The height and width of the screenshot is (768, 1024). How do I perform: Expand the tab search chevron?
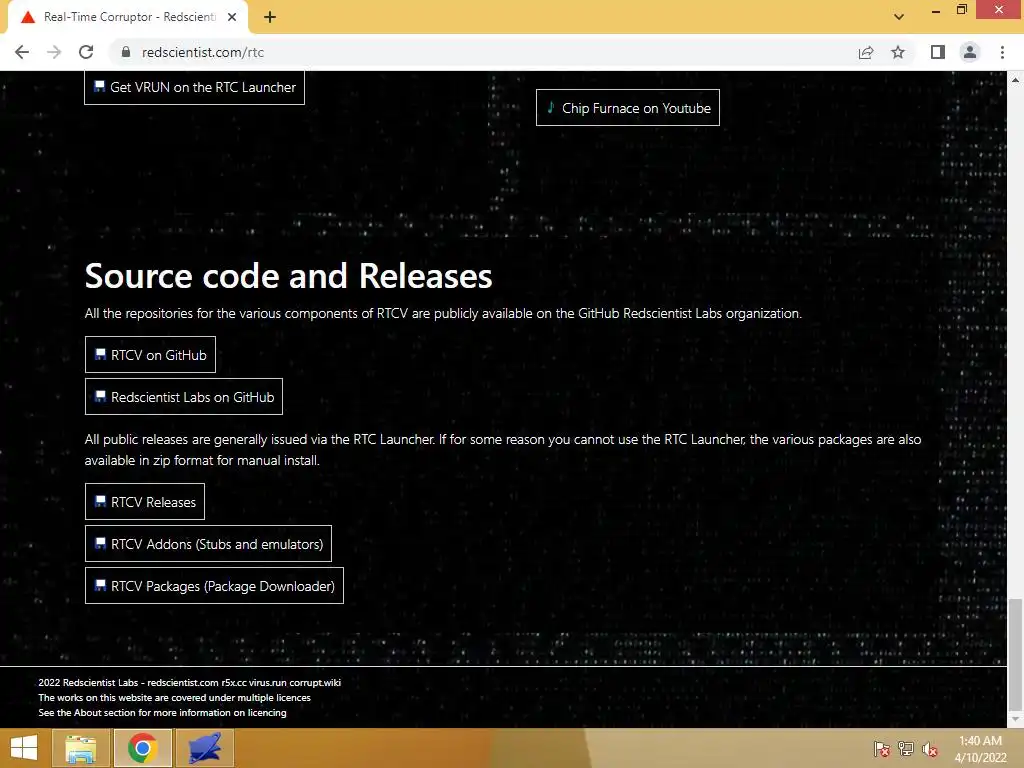pos(899,17)
